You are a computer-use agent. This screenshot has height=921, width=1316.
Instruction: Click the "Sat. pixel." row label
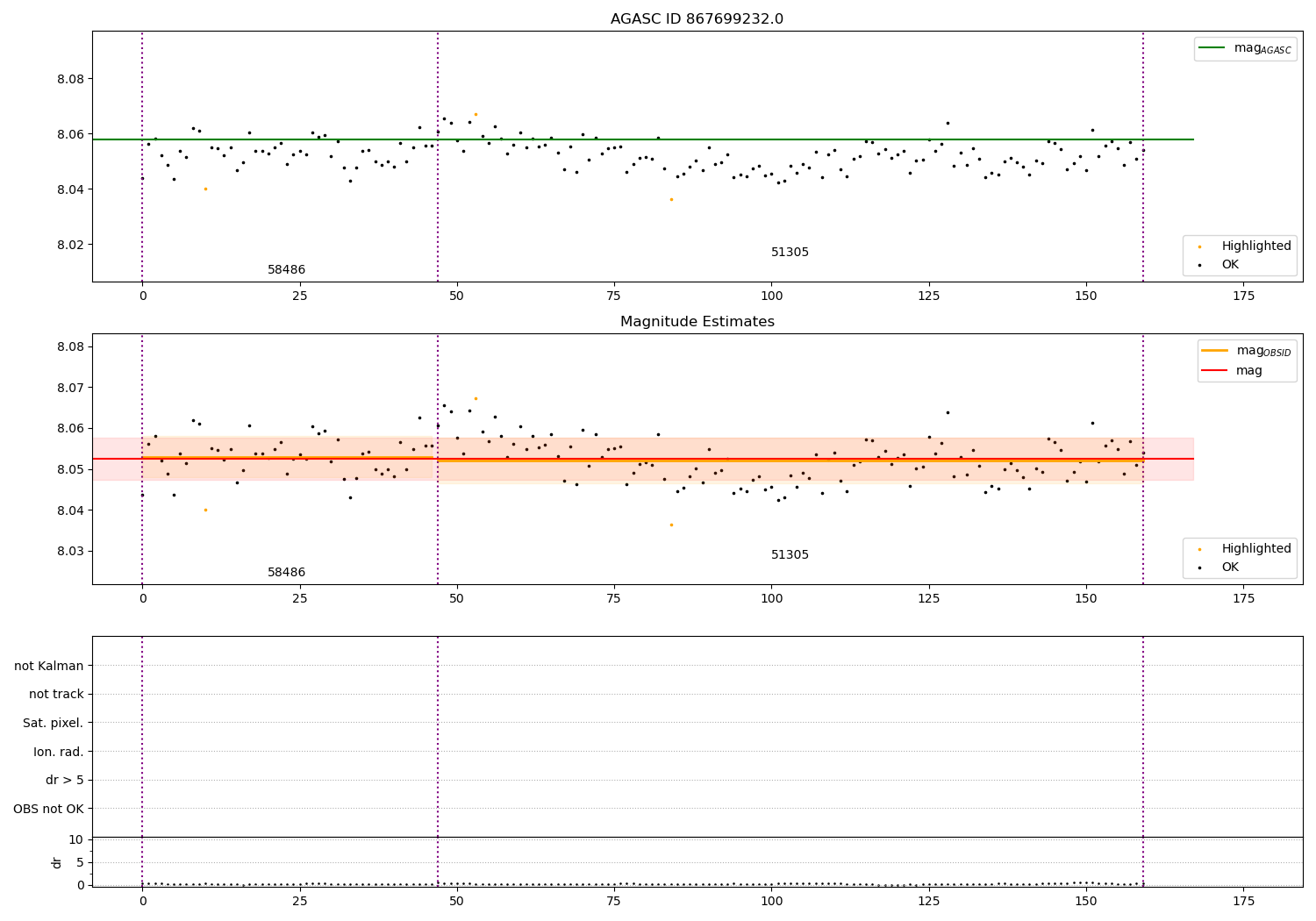coord(54,723)
